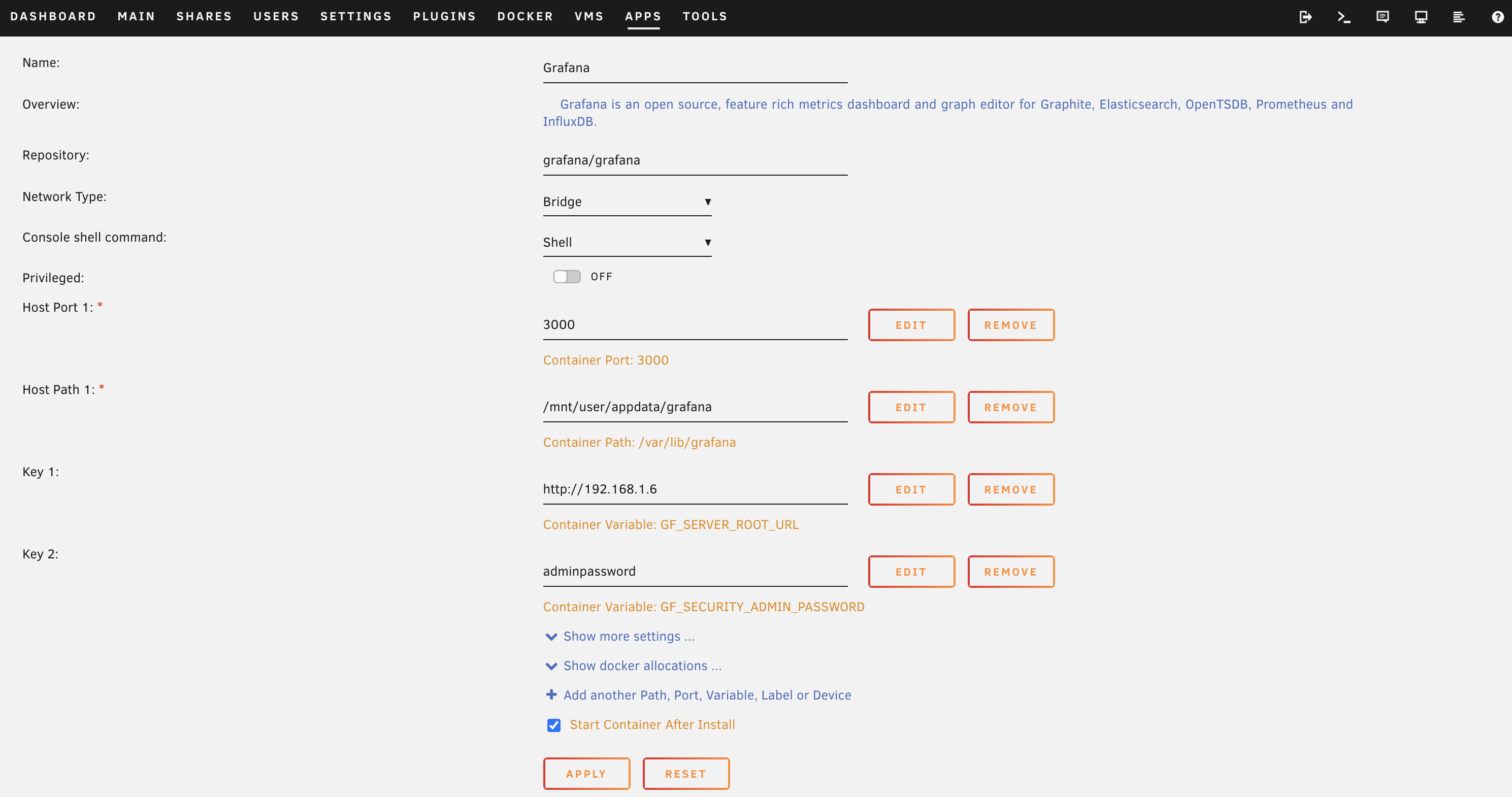Image resolution: width=1512 pixels, height=797 pixels.
Task: Open the Console shell command dropdown
Action: [627, 242]
